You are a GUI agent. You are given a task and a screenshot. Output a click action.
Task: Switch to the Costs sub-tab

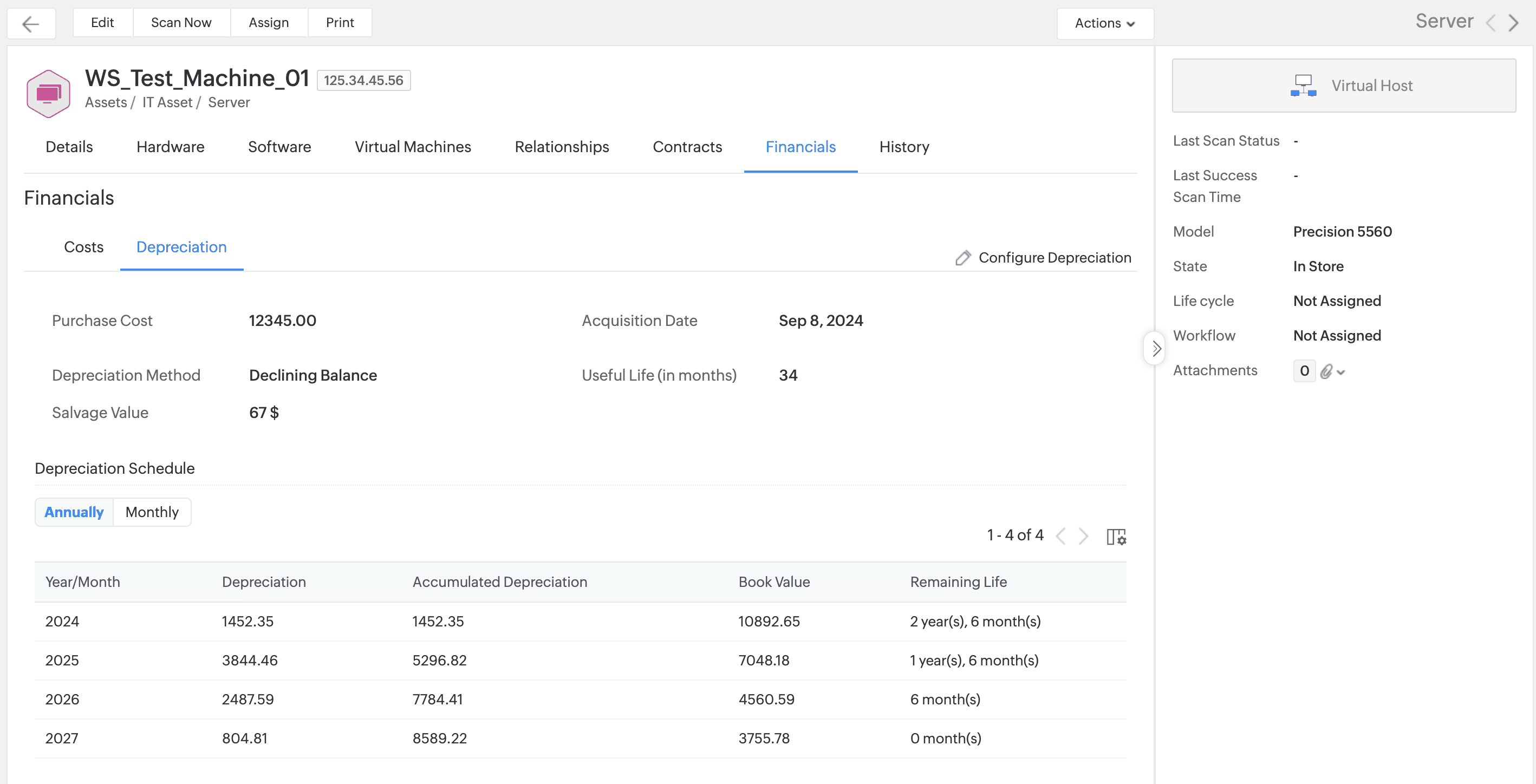point(83,247)
